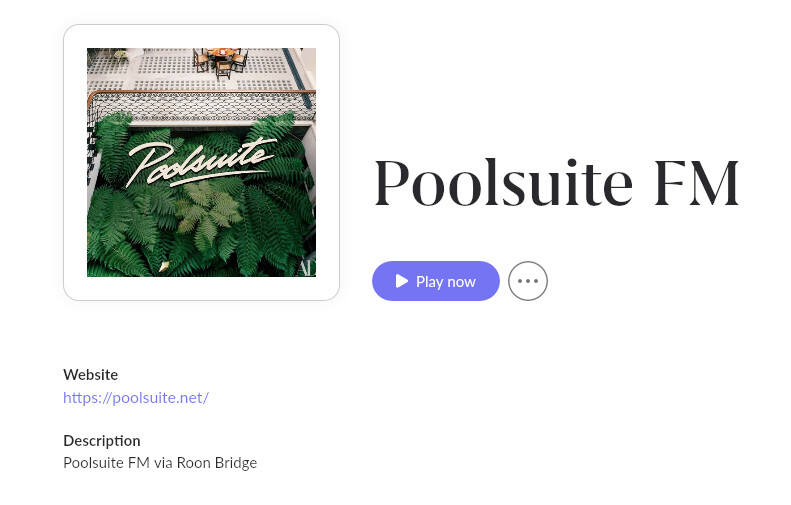Select the large Poolsuite FM station title

556,183
